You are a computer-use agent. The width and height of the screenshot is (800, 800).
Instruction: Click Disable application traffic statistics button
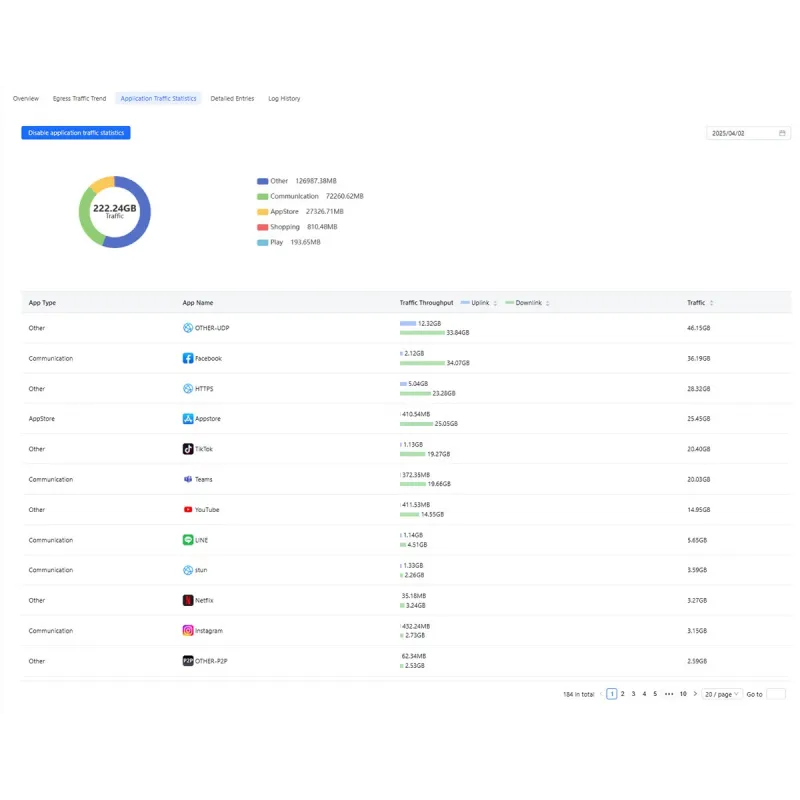click(x=76, y=133)
